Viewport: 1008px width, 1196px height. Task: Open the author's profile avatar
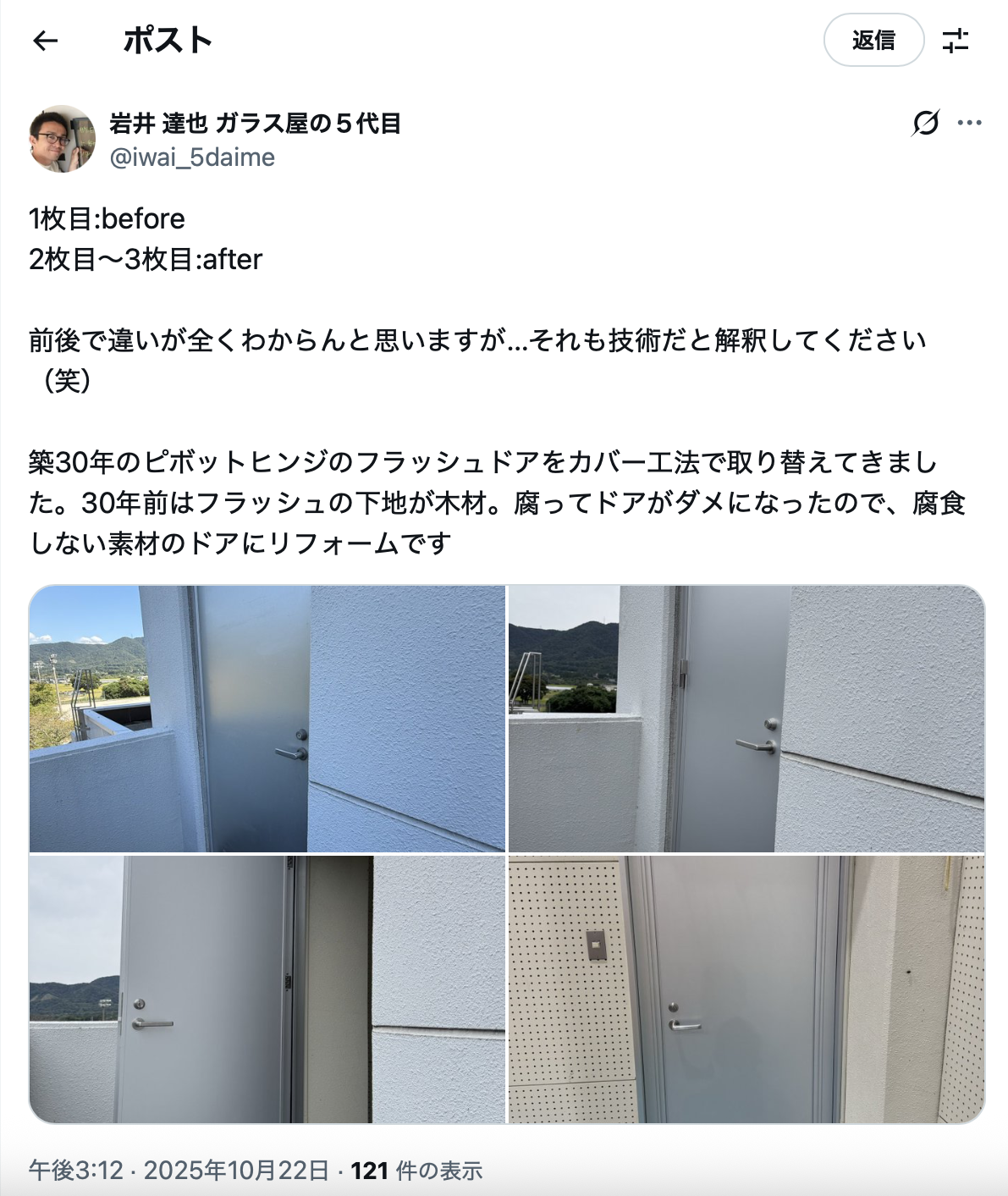click(63, 139)
